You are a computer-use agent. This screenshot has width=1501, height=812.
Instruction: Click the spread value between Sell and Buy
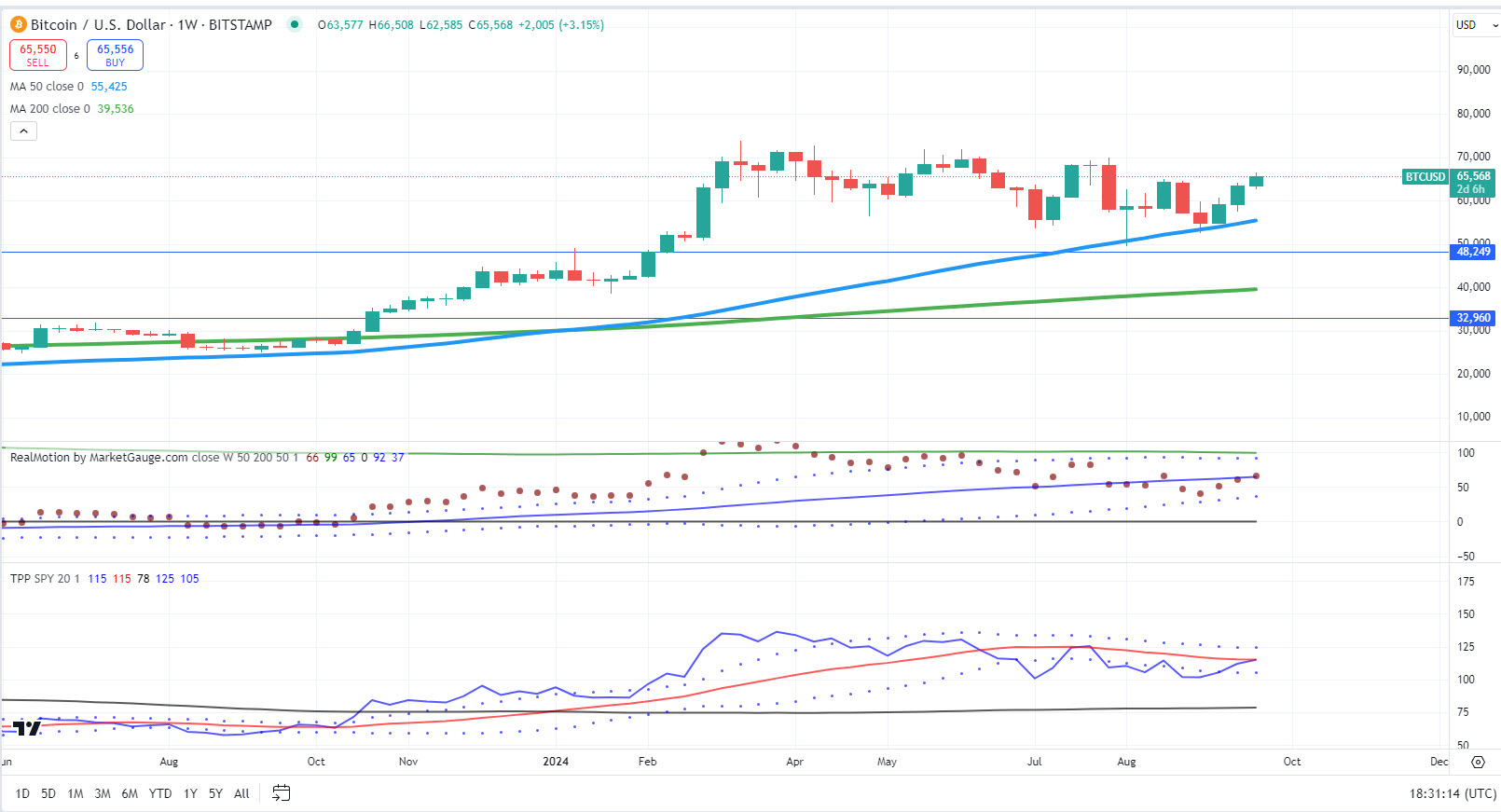76,56
